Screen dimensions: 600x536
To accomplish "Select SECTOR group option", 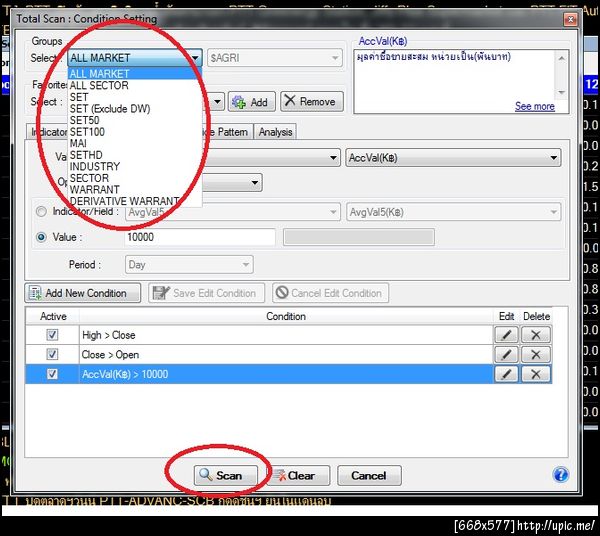I will (135, 178).
